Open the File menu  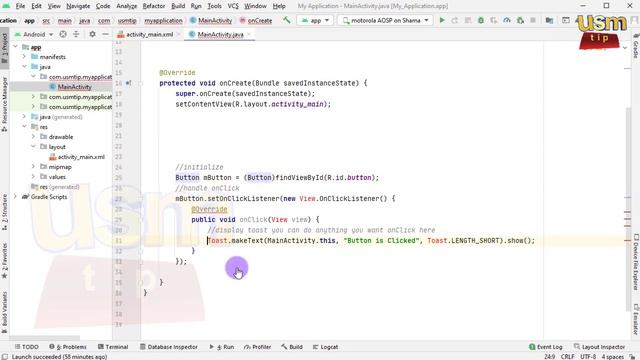[x=20, y=6]
